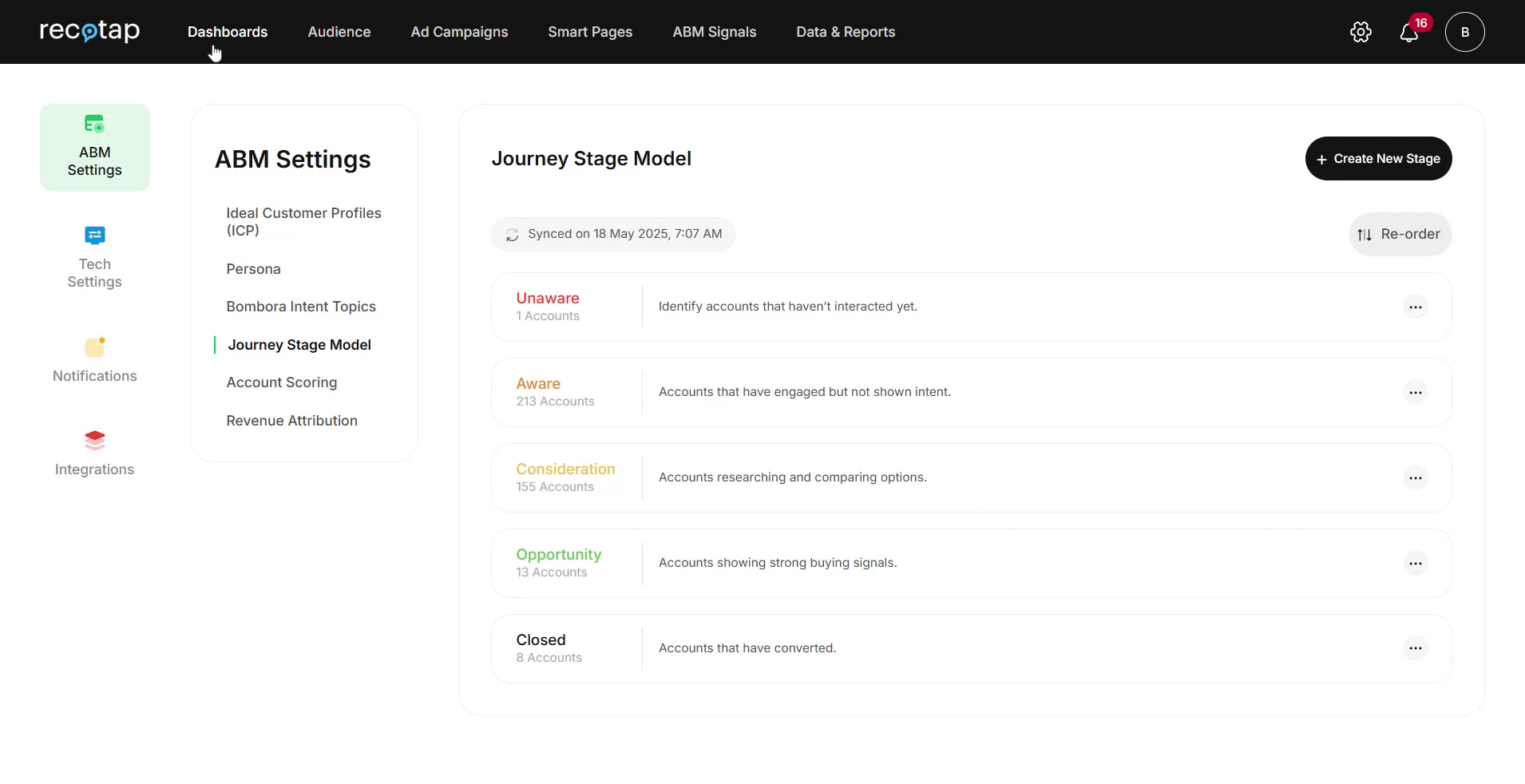Click the recotap logo
This screenshot has width=1525, height=784.
tap(89, 31)
